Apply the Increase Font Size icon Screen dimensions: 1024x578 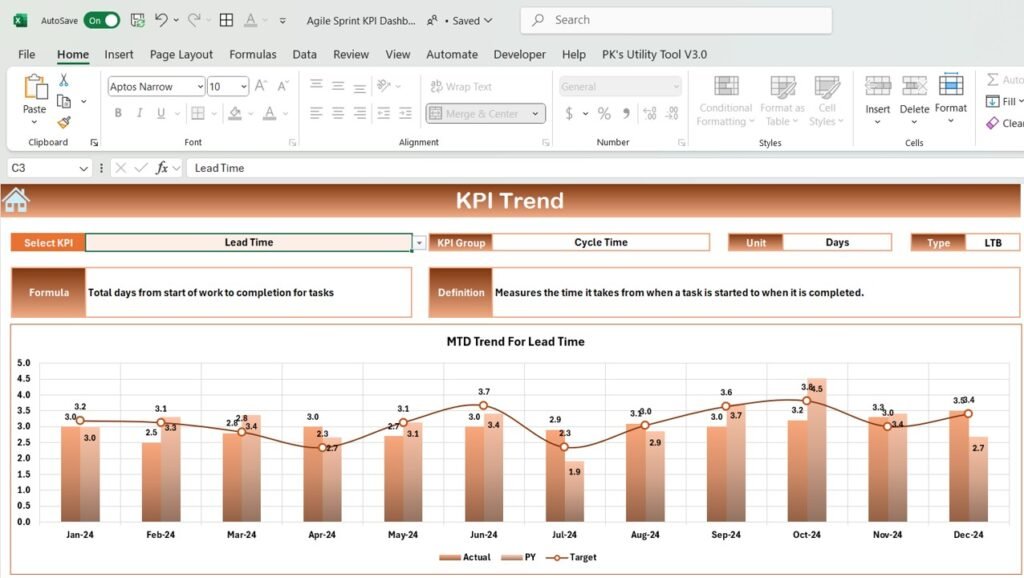coord(258,85)
